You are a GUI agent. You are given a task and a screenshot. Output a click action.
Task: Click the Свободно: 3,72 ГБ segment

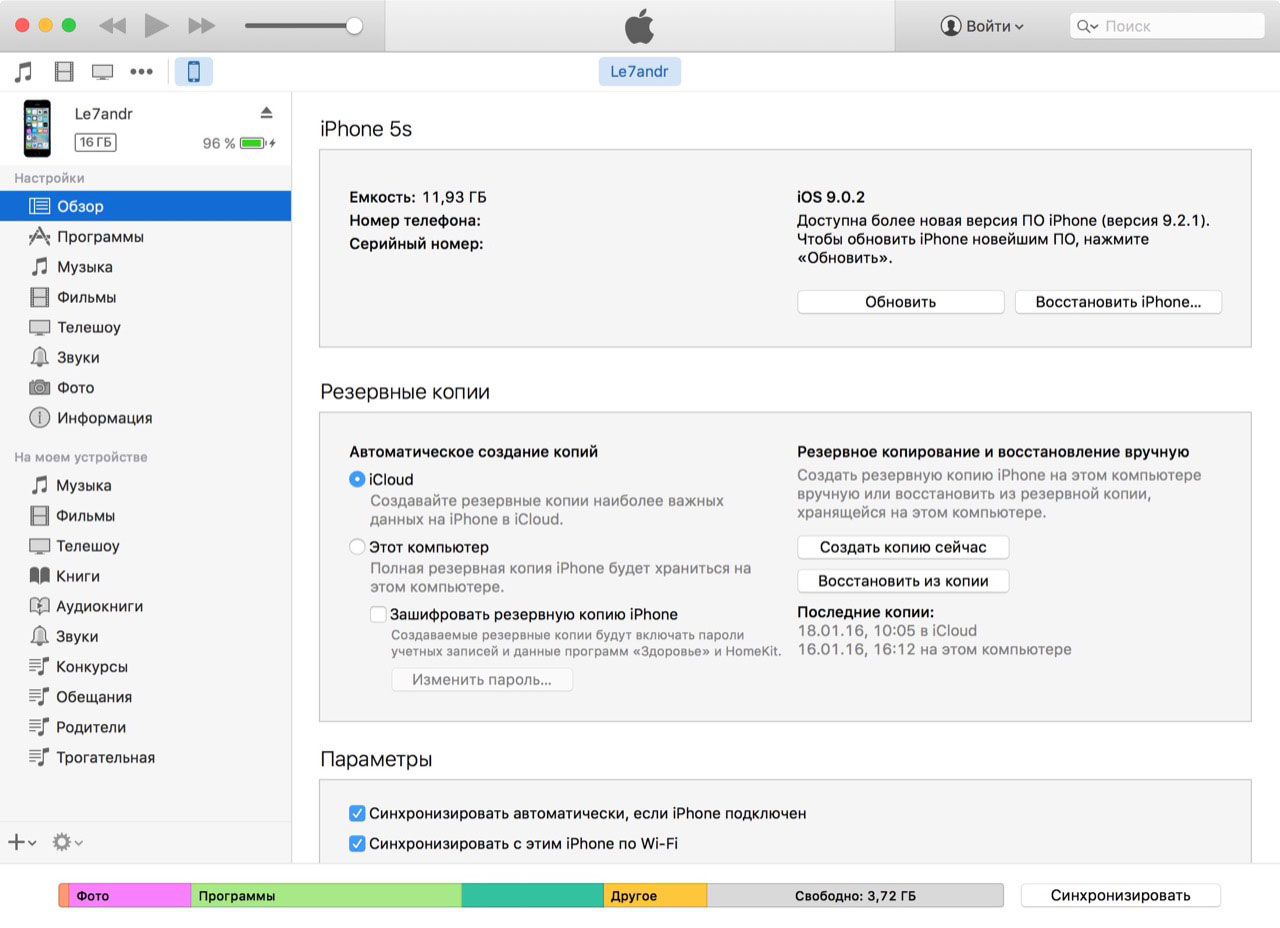[855, 895]
